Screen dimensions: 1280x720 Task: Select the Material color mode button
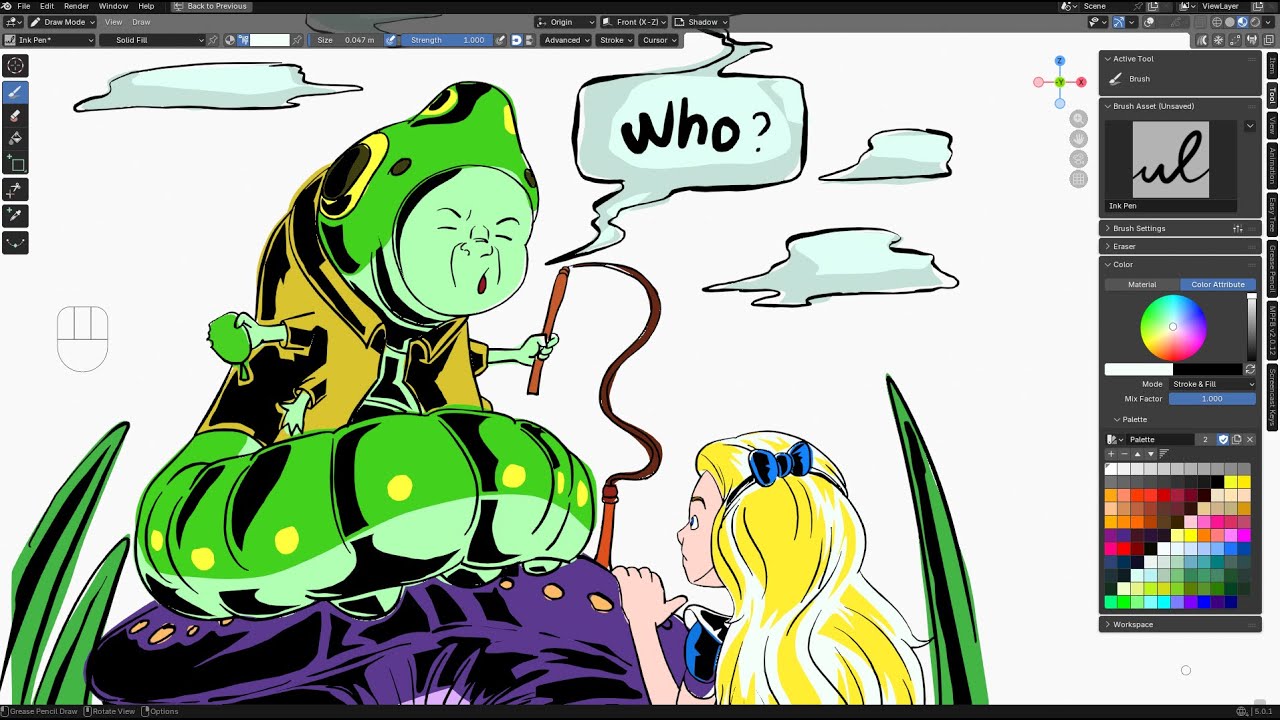pyautogui.click(x=1142, y=284)
